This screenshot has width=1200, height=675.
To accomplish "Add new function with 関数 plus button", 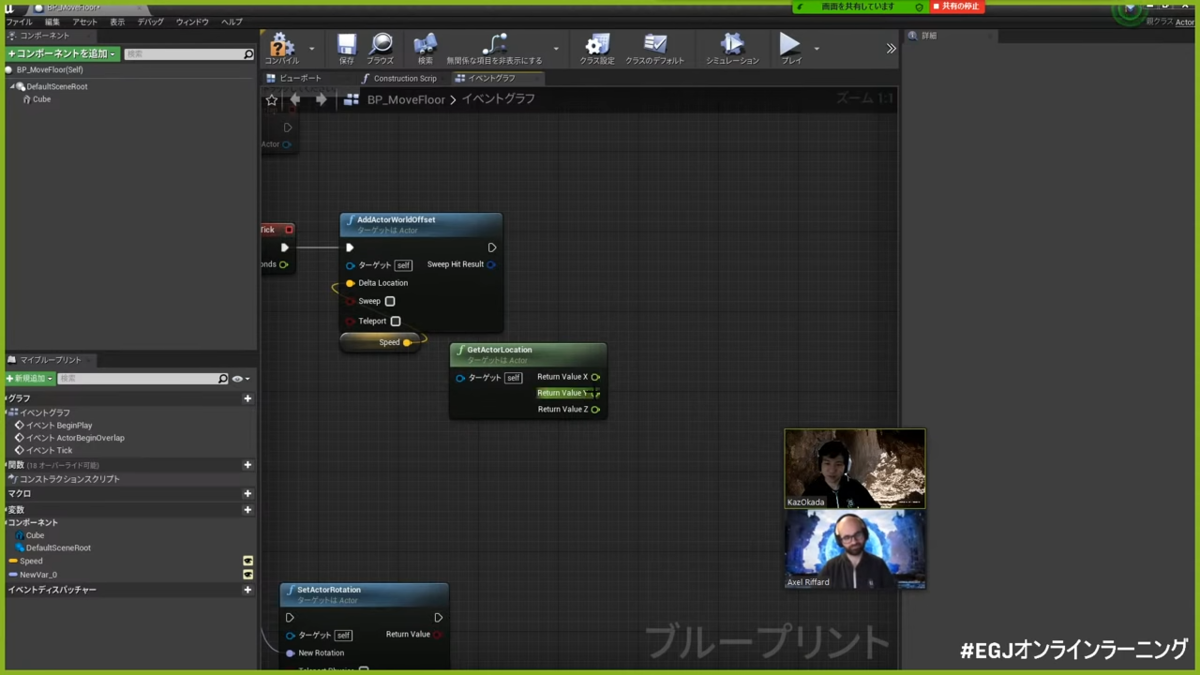I will click(248, 465).
